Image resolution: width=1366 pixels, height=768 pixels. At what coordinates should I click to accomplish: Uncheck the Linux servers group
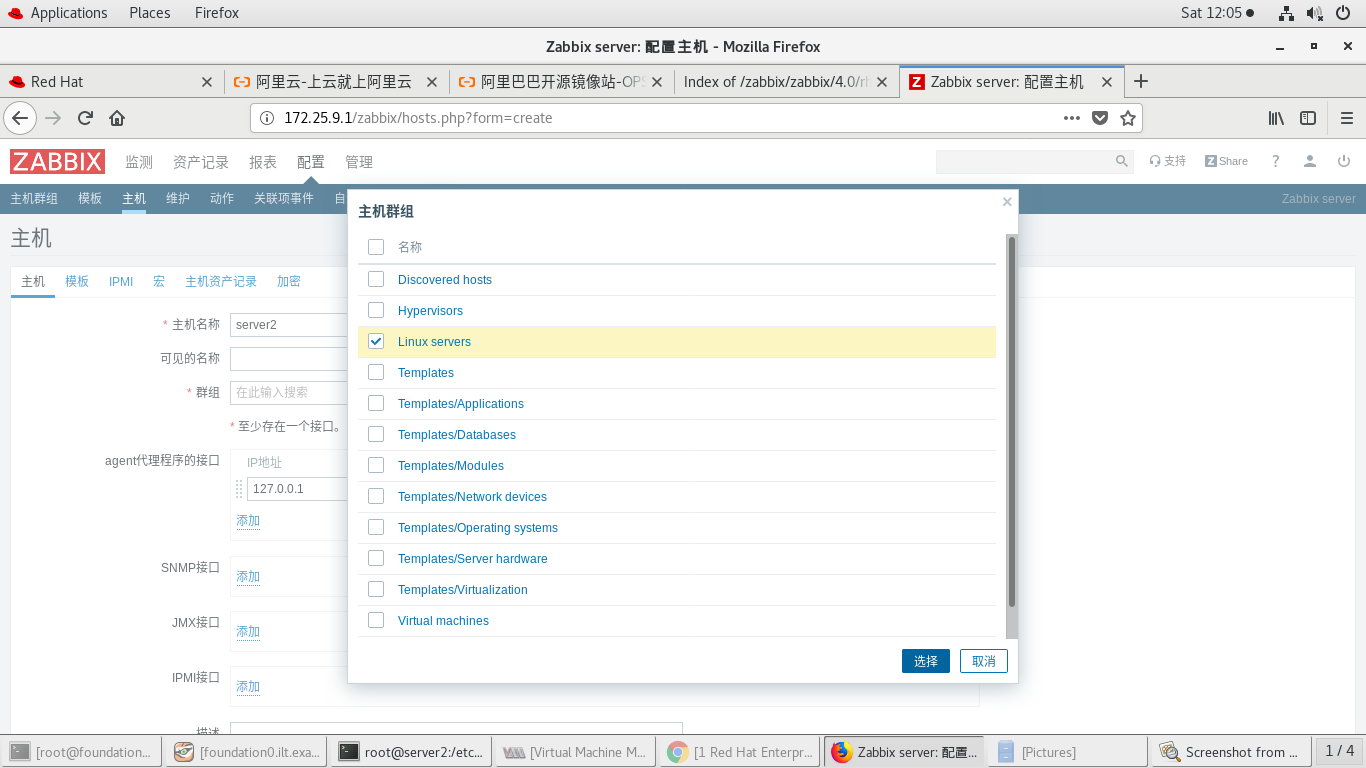click(375, 341)
